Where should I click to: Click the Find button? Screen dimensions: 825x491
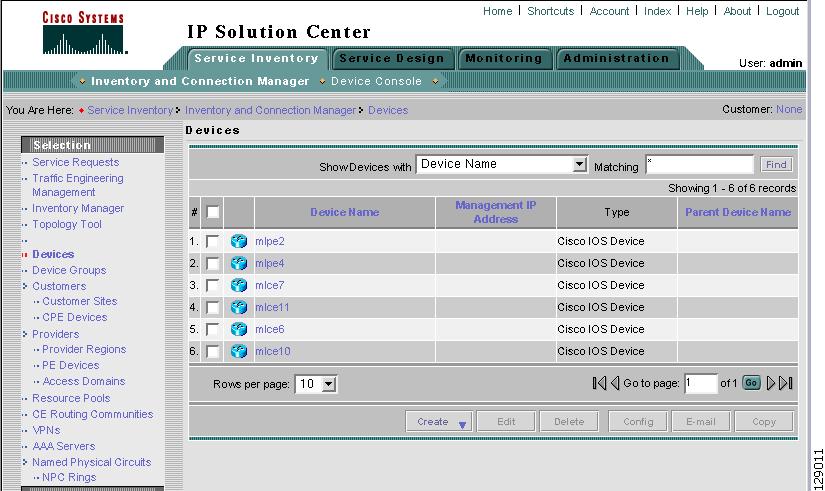[776, 165]
